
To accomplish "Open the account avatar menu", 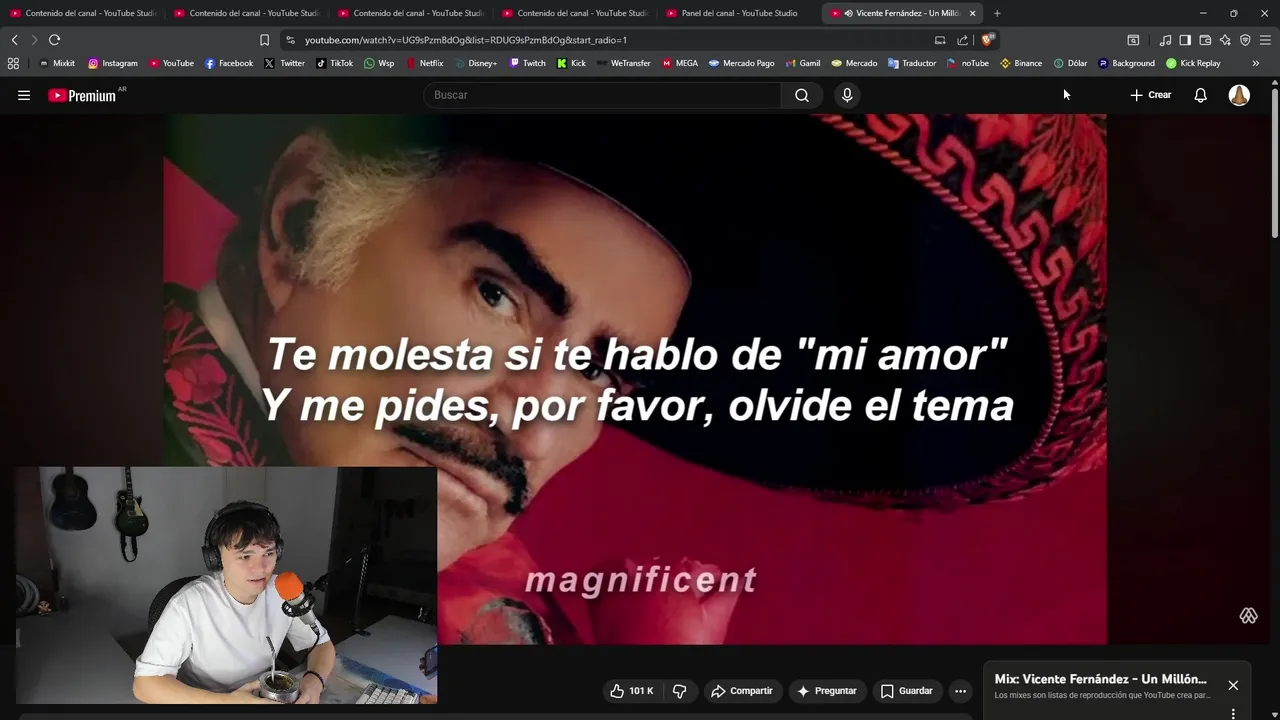I will [x=1239, y=95].
